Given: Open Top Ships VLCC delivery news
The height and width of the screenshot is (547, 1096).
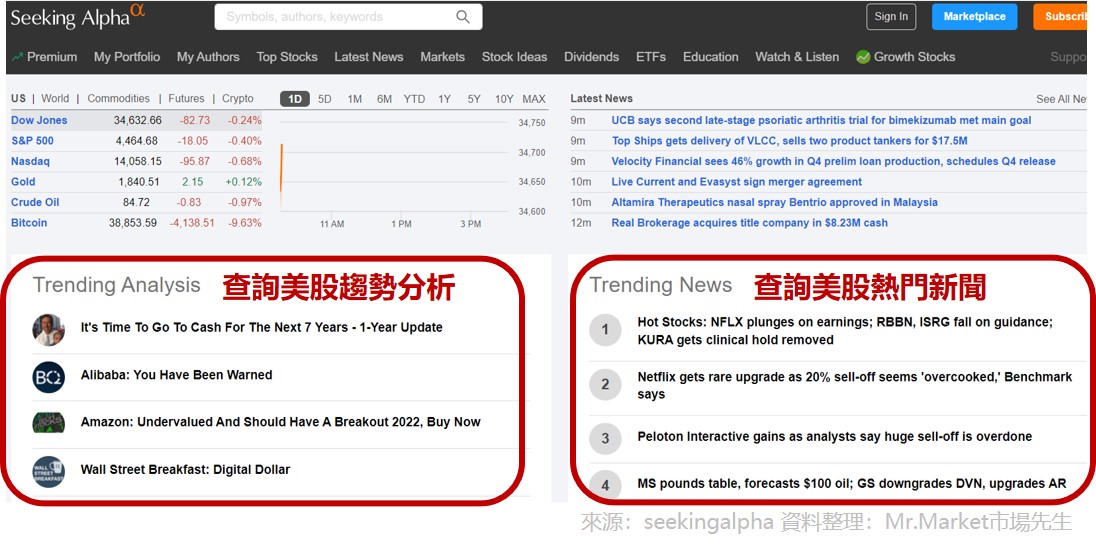Looking at the screenshot, I should (790, 140).
